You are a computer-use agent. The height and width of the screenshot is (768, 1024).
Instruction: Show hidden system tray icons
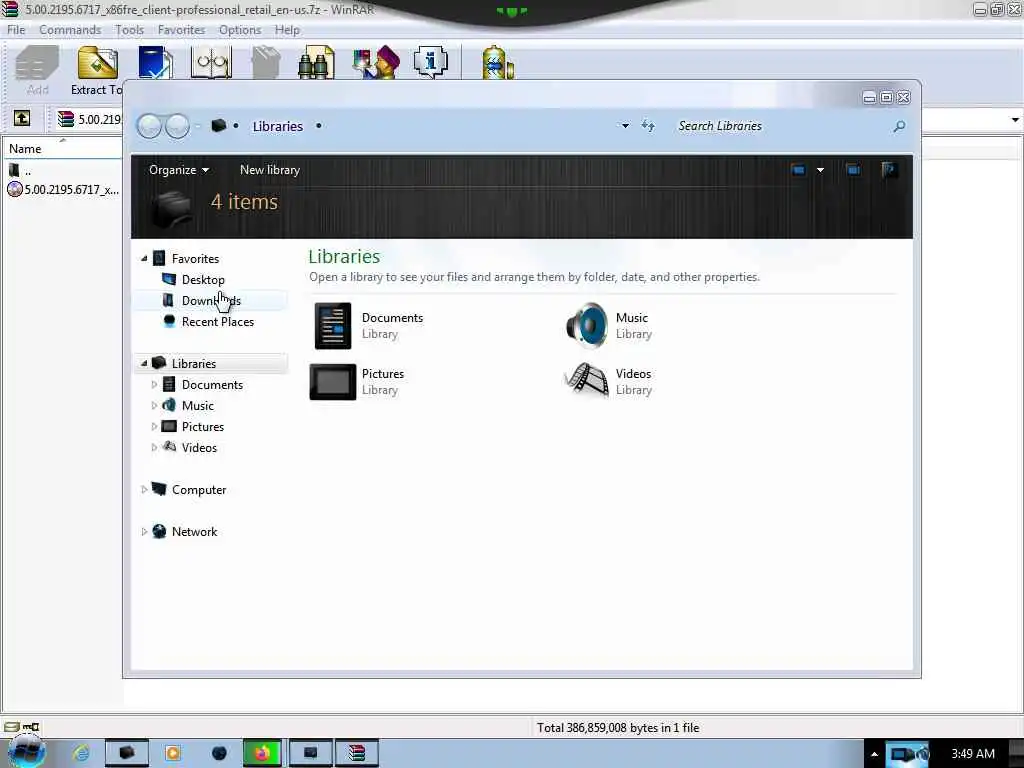tap(874, 754)
